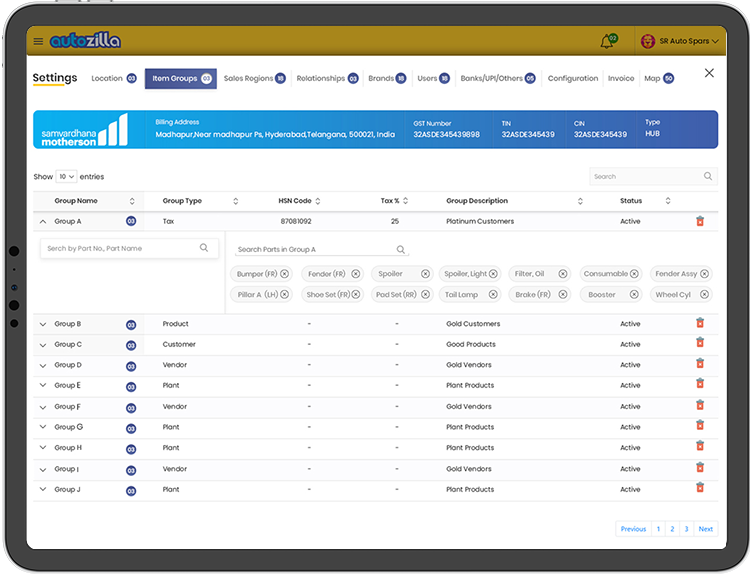Switch to the Location tab
Image resolution: width=750 pixels, height=574 pixels.
tap(114, 78)
